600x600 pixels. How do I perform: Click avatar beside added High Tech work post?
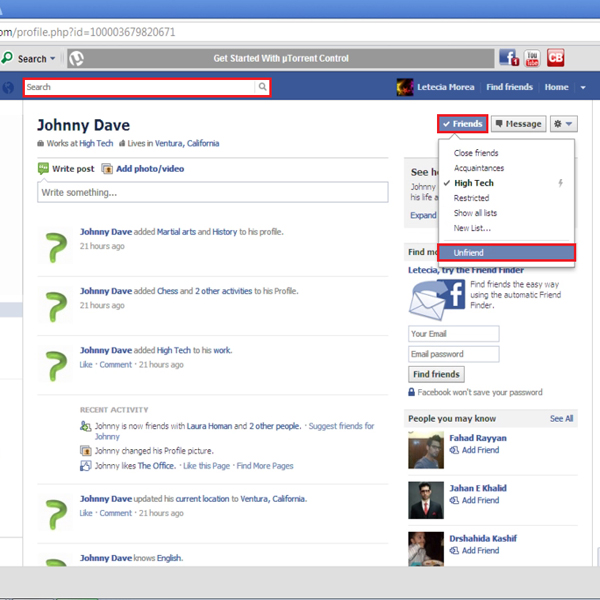(55, 365)
